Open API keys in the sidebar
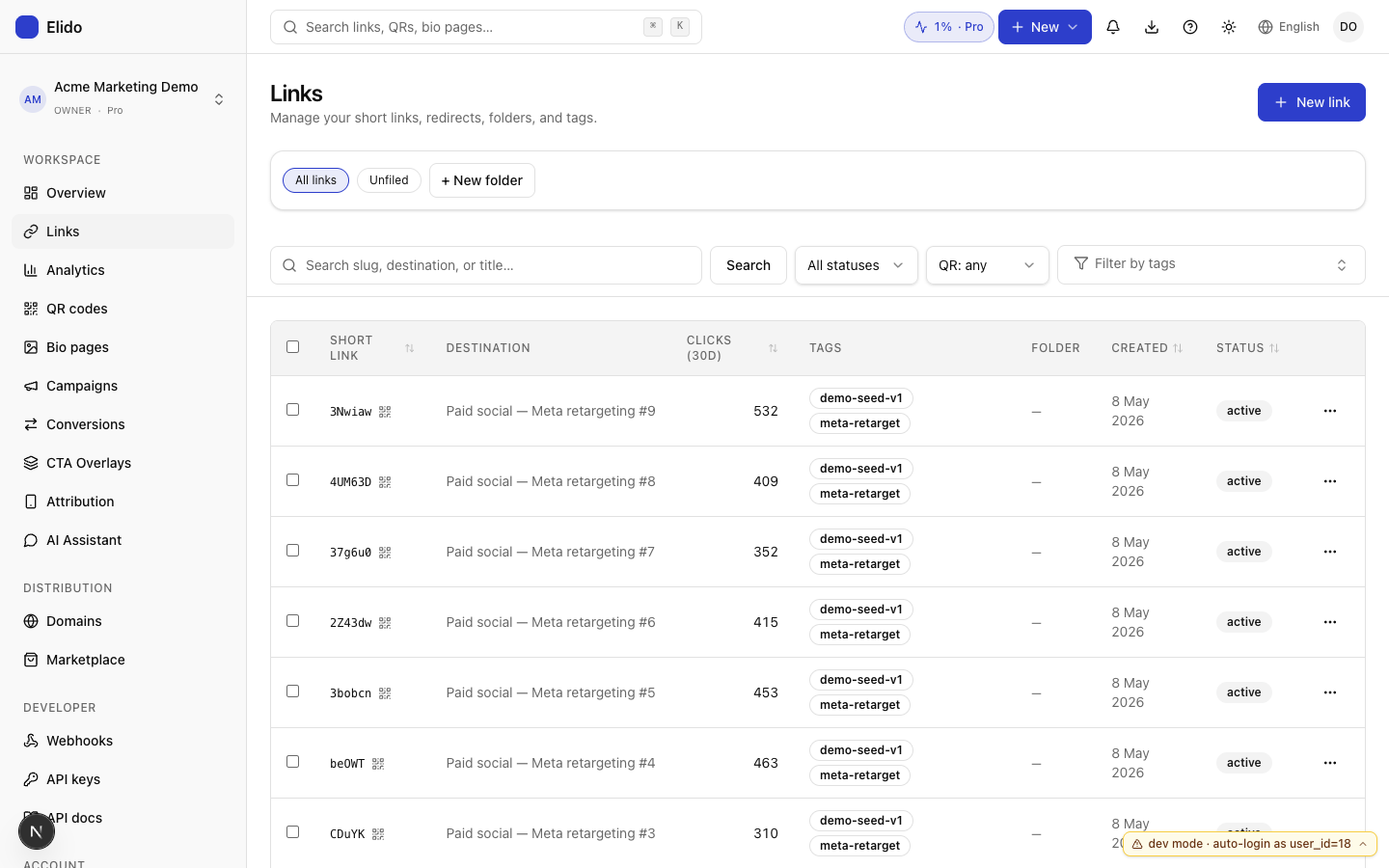 (x=123, y=779)
